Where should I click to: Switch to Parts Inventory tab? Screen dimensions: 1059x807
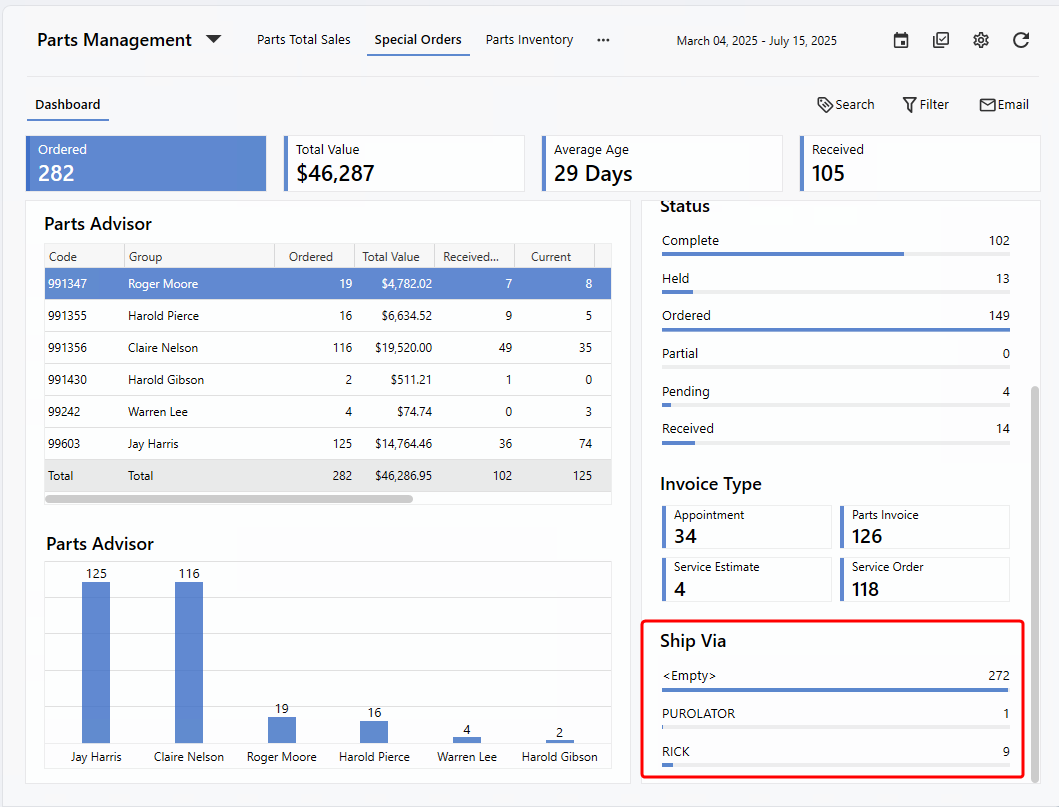click(529, 40)
